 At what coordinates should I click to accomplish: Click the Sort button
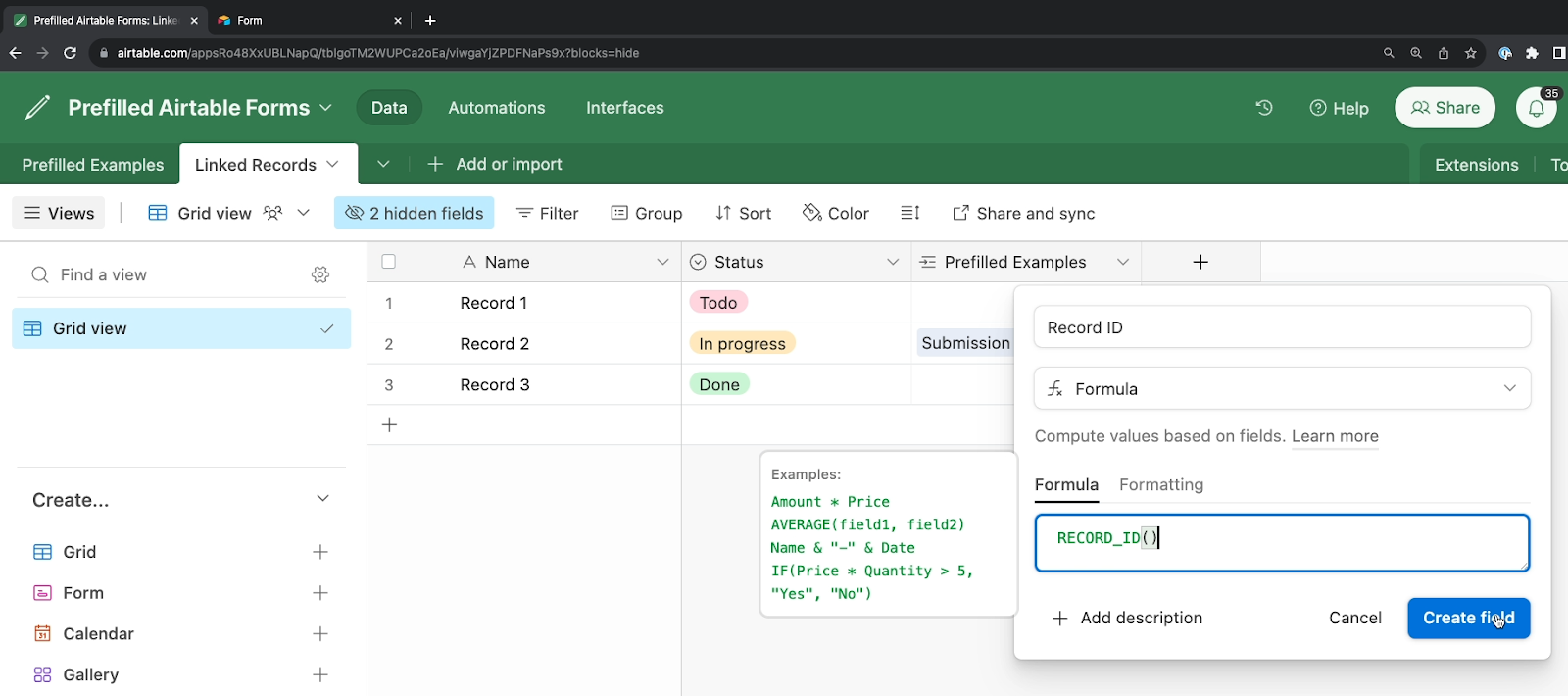pyautogui.click(x=744, y=213)
